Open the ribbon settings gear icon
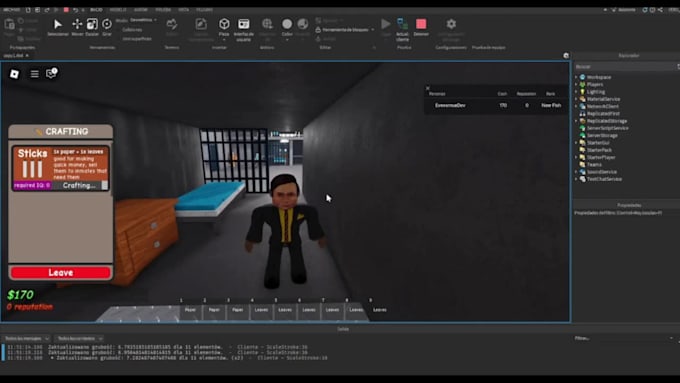680x383 pixels. pyautogui.click(x=451, y=24)
